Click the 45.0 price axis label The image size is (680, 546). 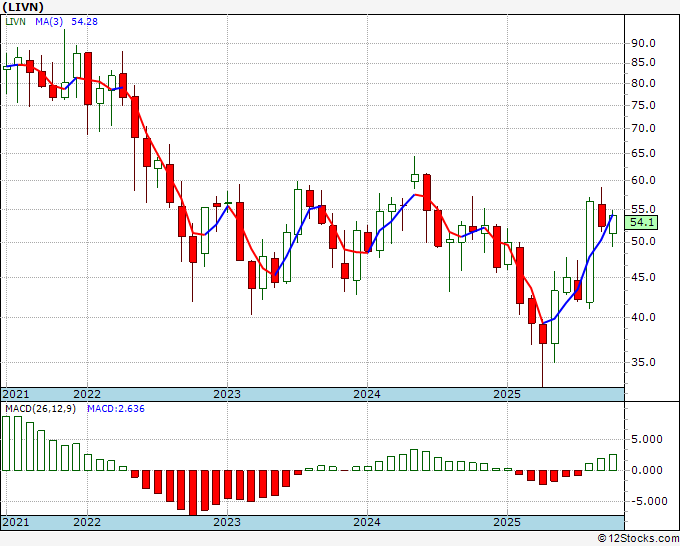(643, 277)
